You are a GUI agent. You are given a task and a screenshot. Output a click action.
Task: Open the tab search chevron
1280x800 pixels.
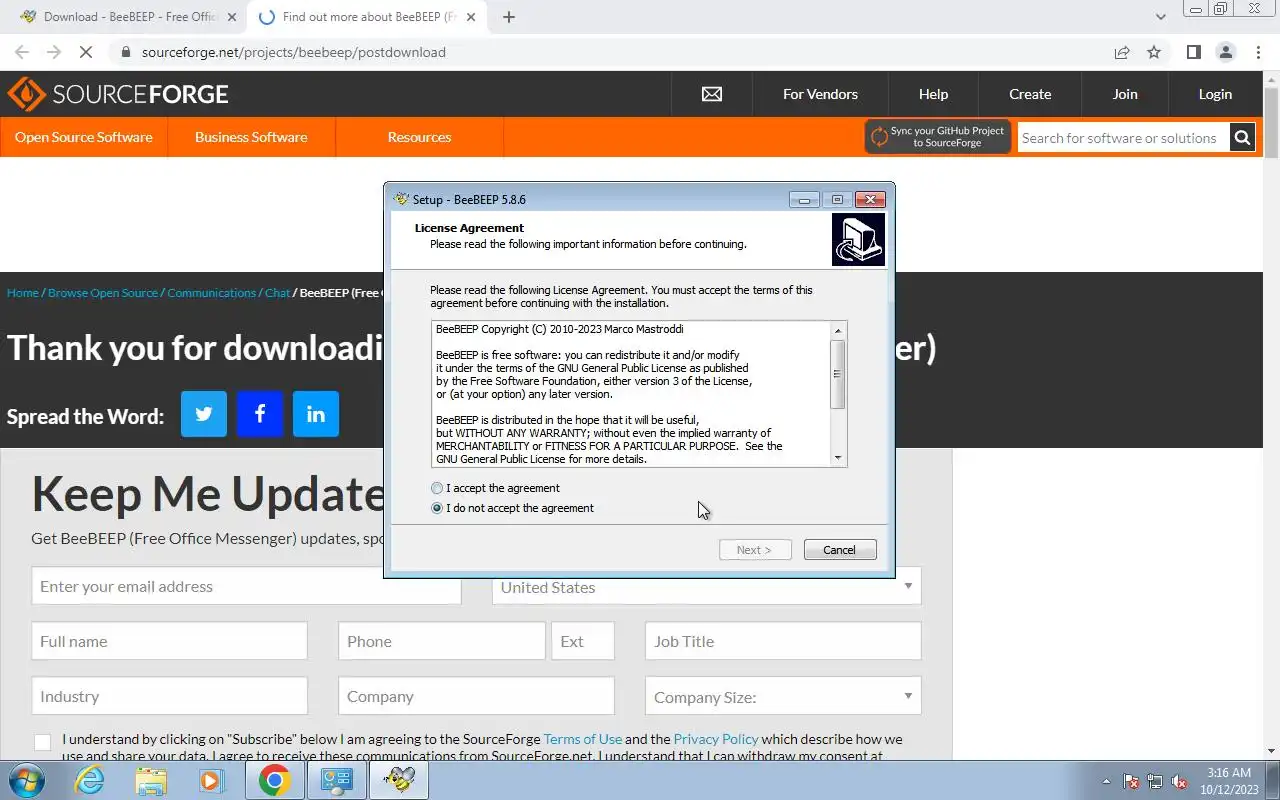click(1160, 17)
